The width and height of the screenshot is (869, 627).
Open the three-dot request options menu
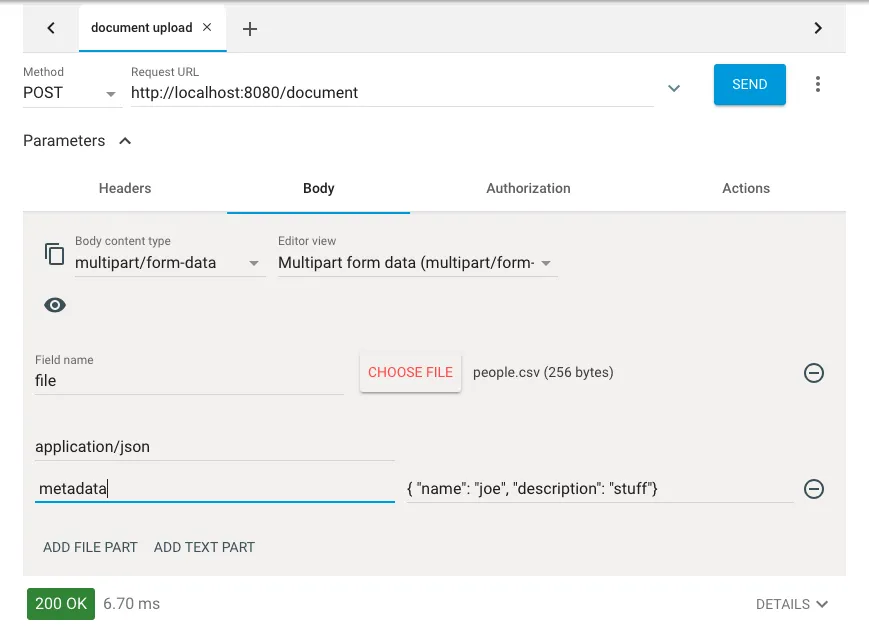click(x=818, y=85)
